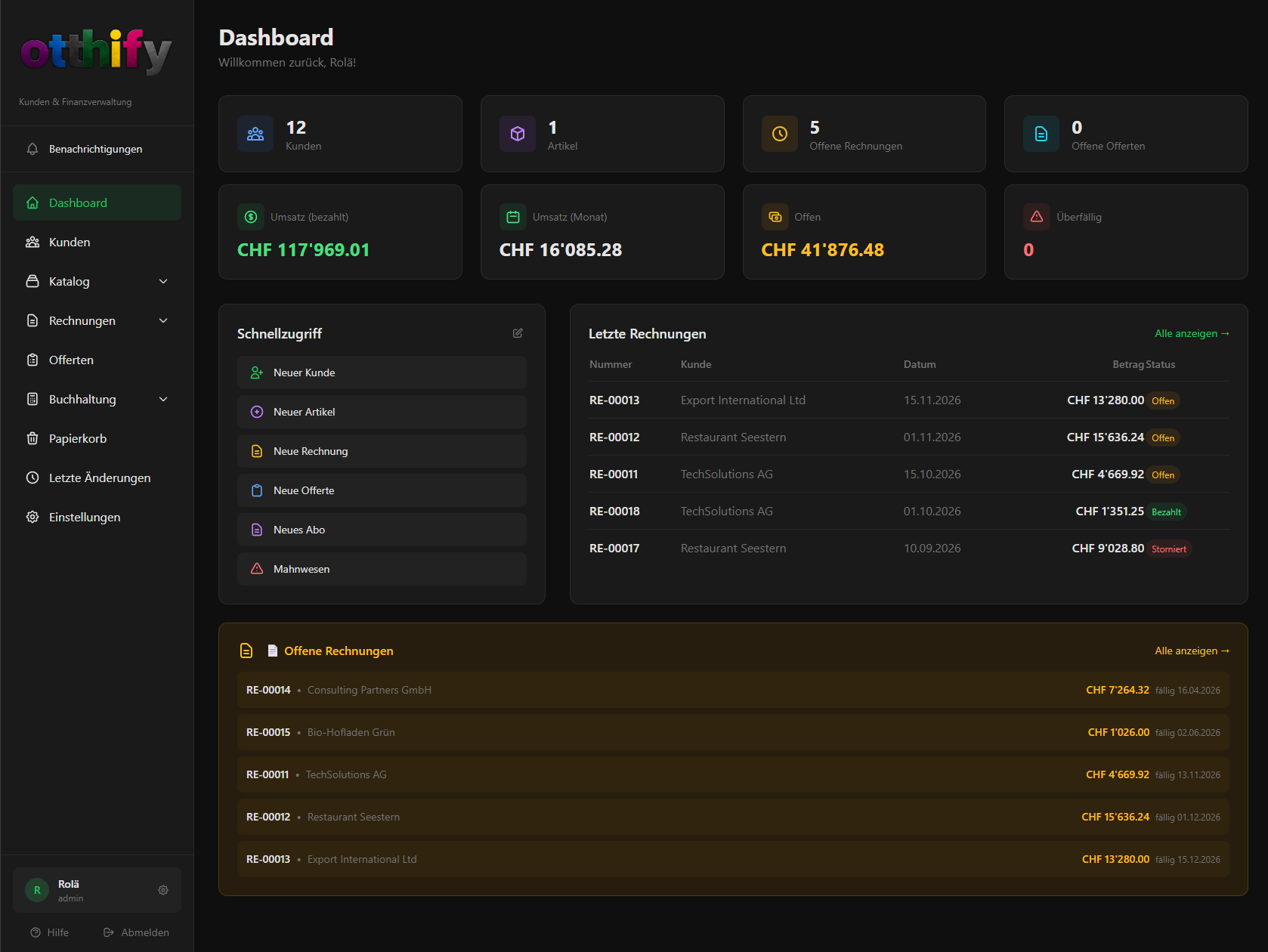
Task: Open RE-00015 Bio-Hofladen Grün row
Action: tap(733, 732)
